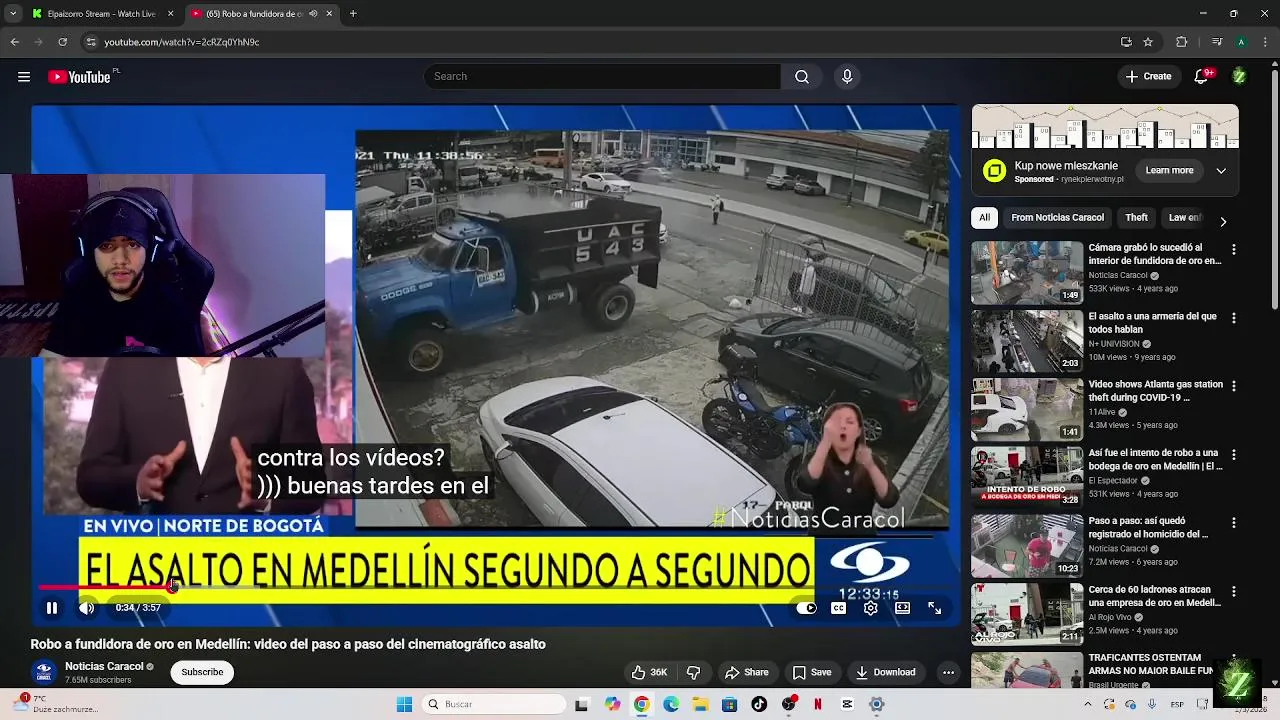The height and width of the screenshot is (720, 1280).
Task: Select the From Noticias Caracol chip
Action: coord(1057,218)
